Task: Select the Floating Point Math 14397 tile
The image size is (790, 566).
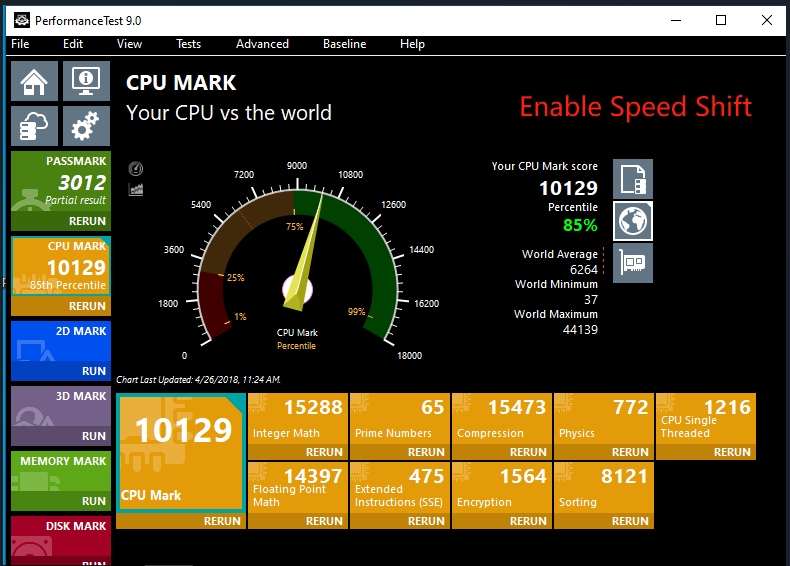Action: [x=298, y=488]
